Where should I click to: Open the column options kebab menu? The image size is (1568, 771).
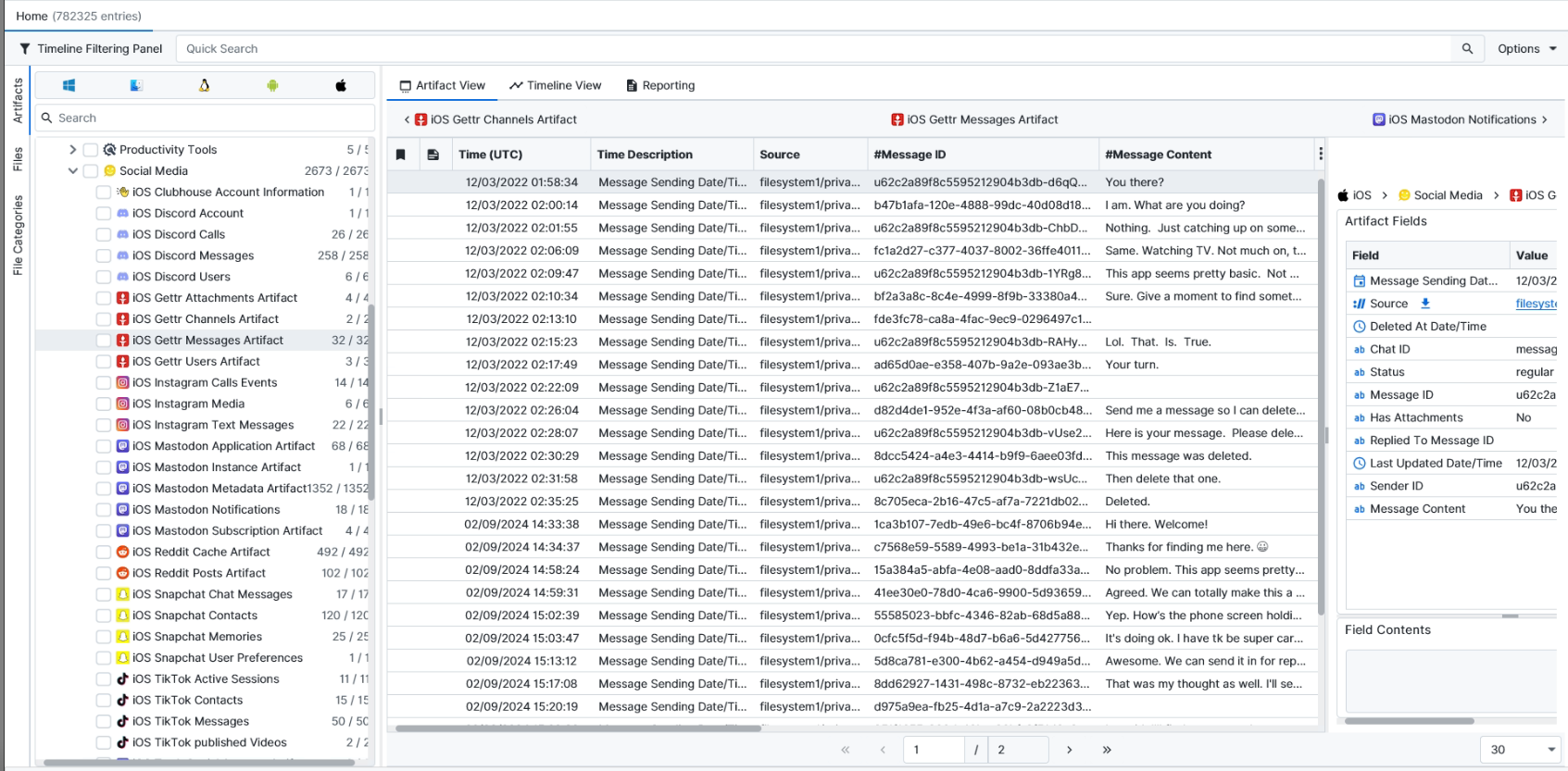[x=1321, y=154]
